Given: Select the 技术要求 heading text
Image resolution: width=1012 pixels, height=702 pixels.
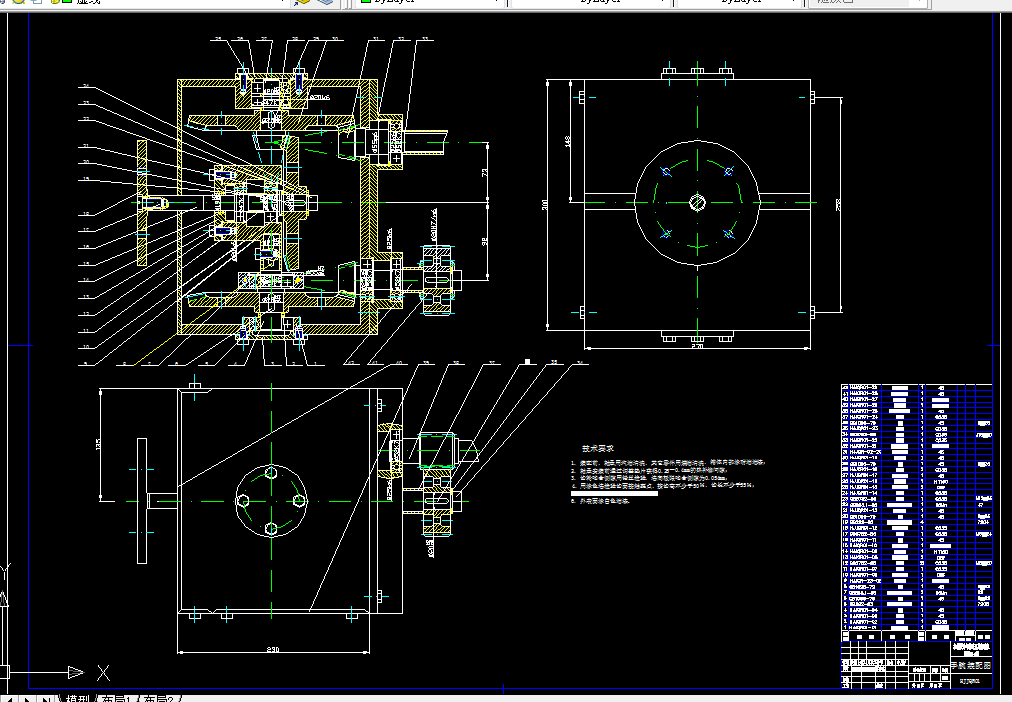Looking at the screenshot, I should click(598, 448).
